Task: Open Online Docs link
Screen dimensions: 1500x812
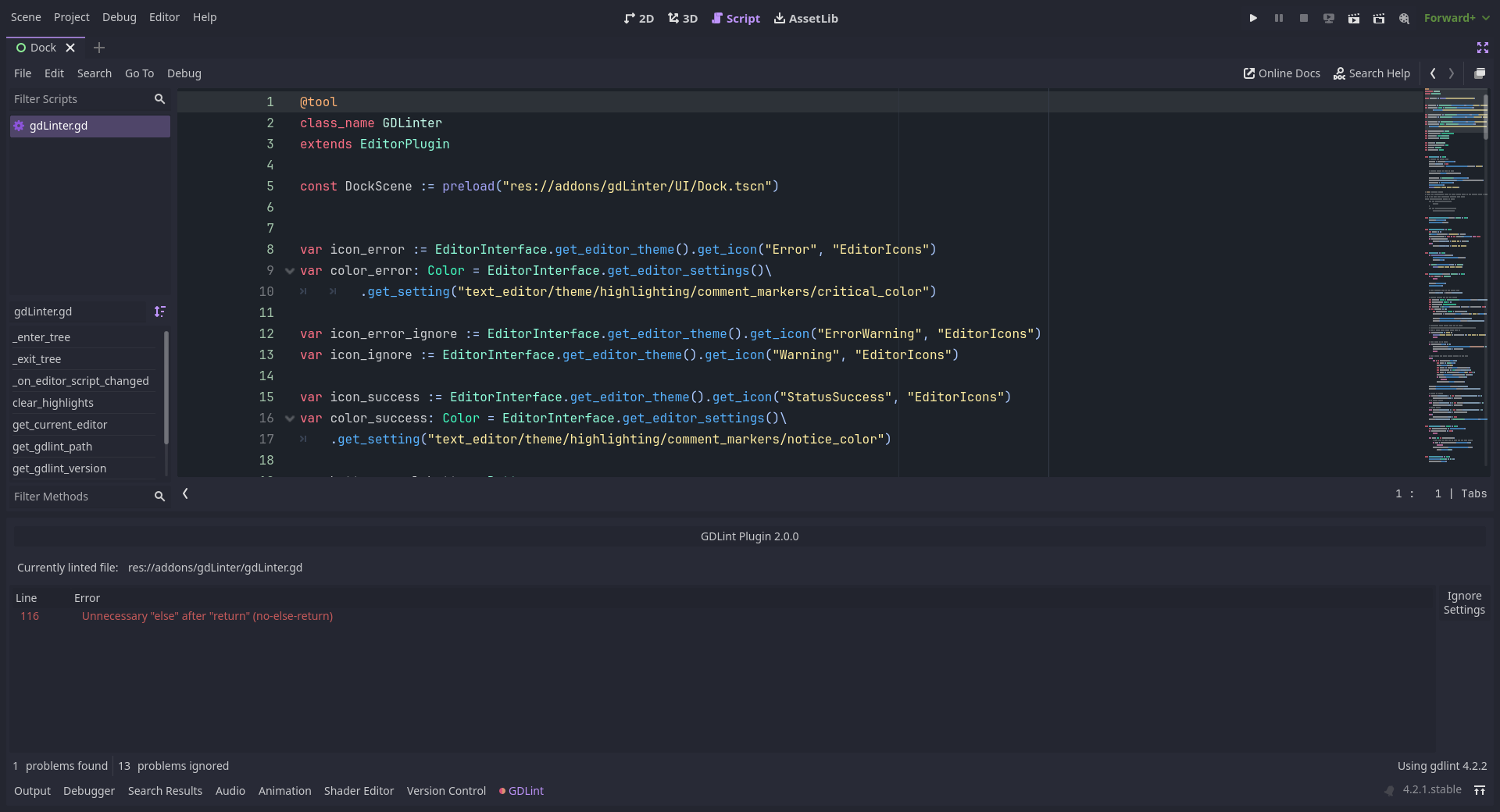Action: (x=1282, y=73)
